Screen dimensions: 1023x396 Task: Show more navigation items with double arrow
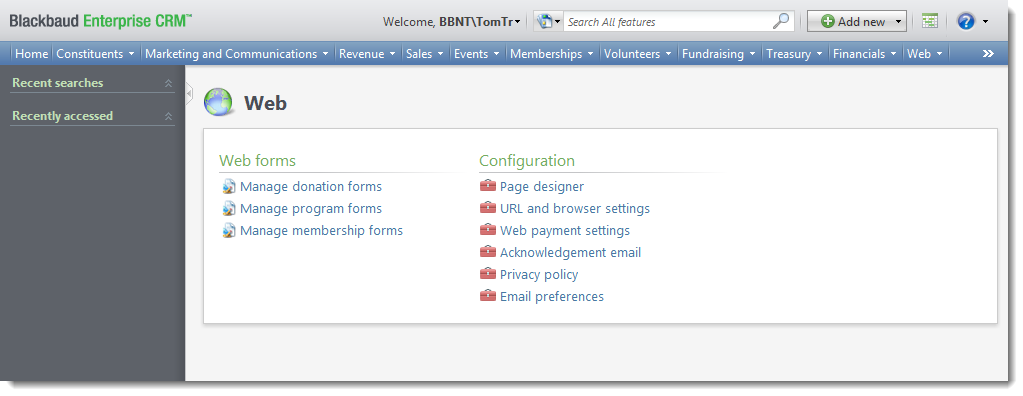point(988,54)
